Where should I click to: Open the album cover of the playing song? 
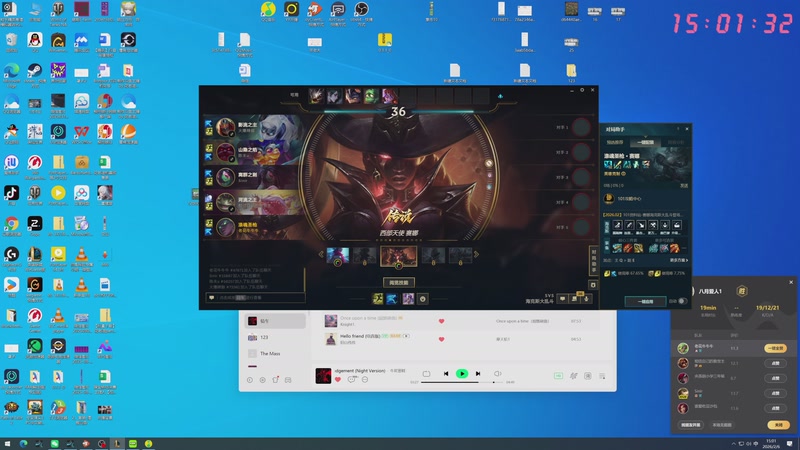(323, 376)
